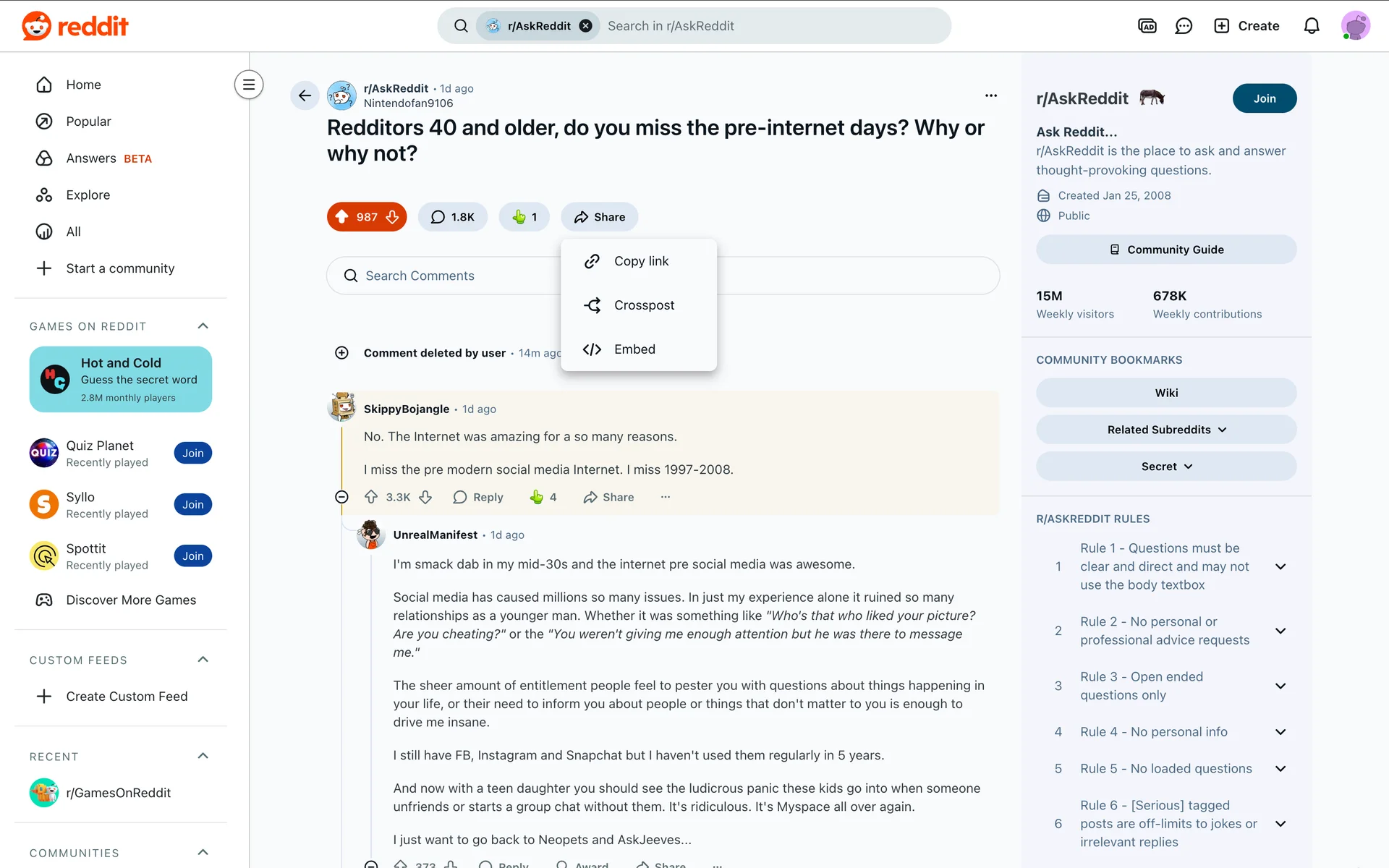Upvote SkippyBojangle's comment

pyautogui.click(x=371, y=497)
